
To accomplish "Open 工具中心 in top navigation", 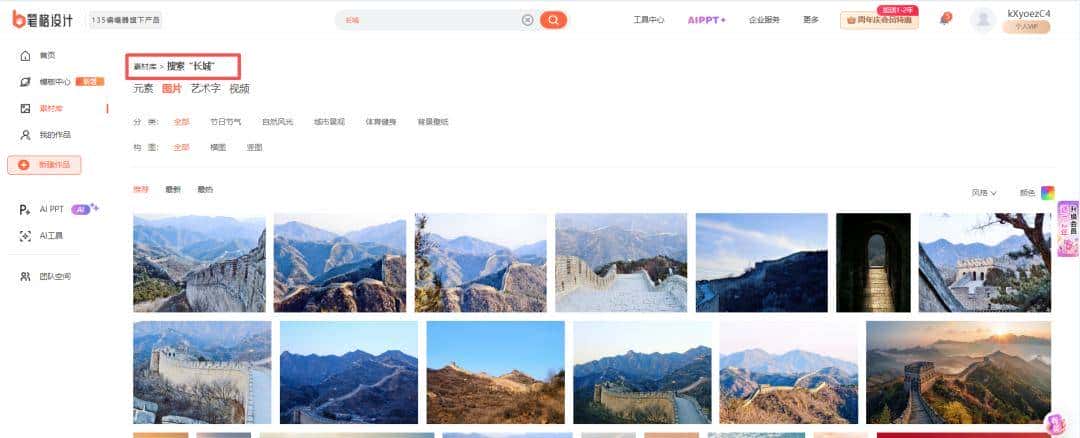I will [x=649, y=20].
